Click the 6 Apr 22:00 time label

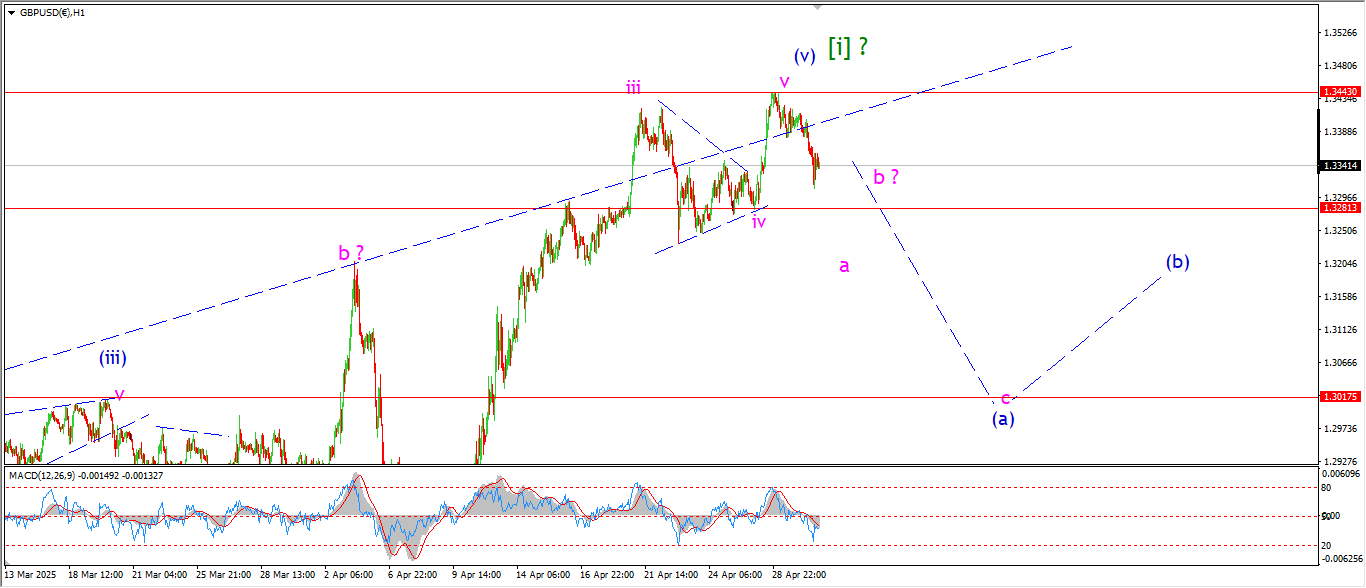(414, 576)
